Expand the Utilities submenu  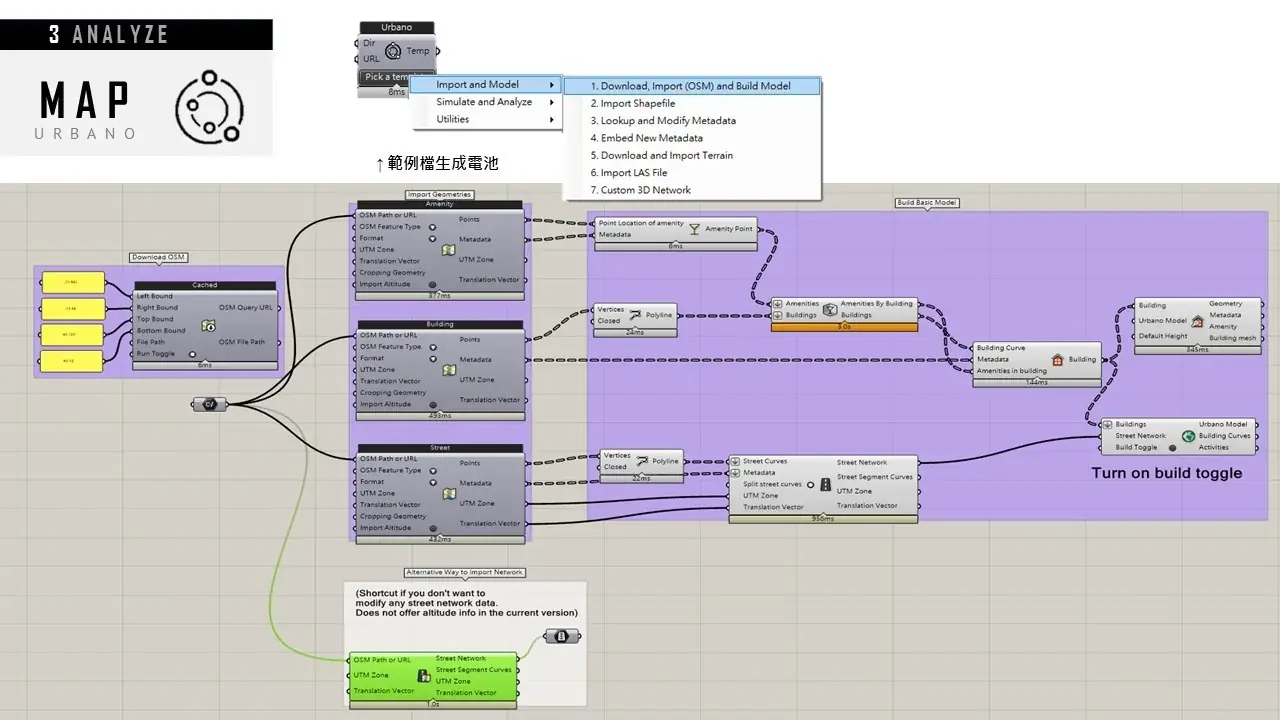(487, 119)
